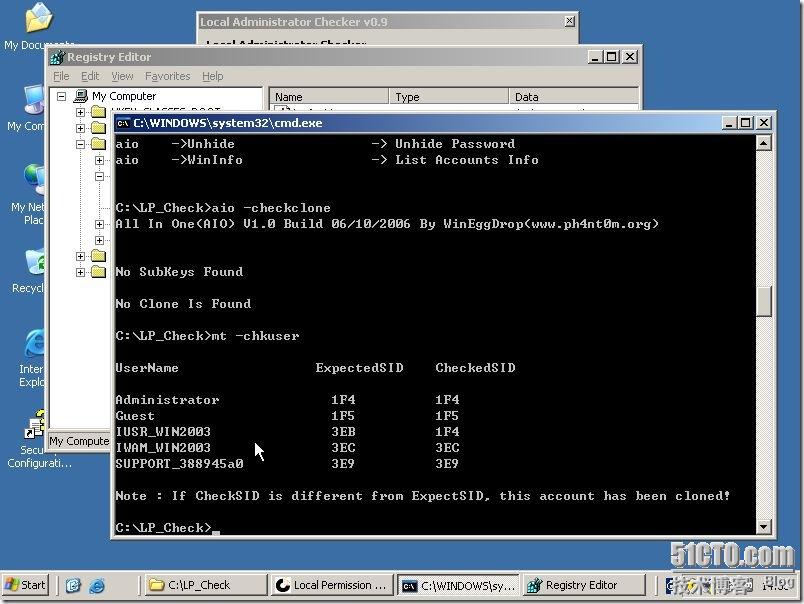This screenshot has height=604, width=804.
Task: Switch to Registry Editor taskbar button
Action: tap(584, 585)
